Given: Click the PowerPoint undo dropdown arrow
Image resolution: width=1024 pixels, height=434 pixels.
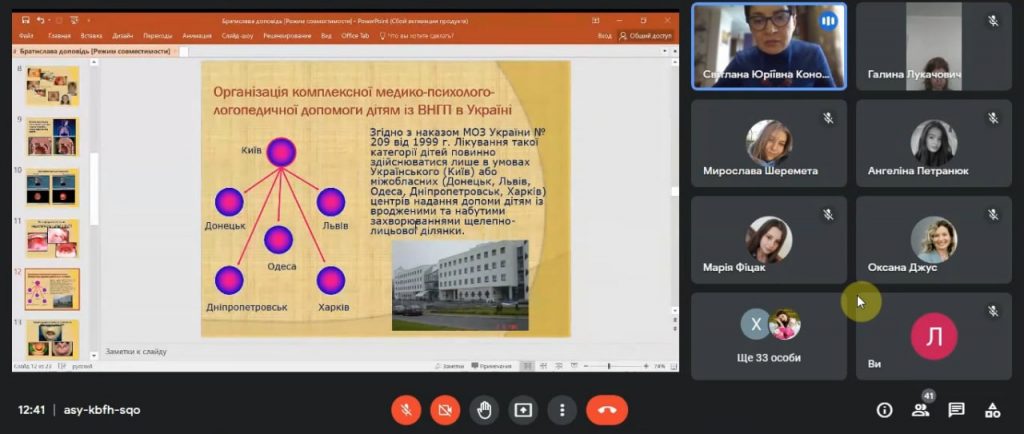Looking at the screenshot, I should [50, 21].
